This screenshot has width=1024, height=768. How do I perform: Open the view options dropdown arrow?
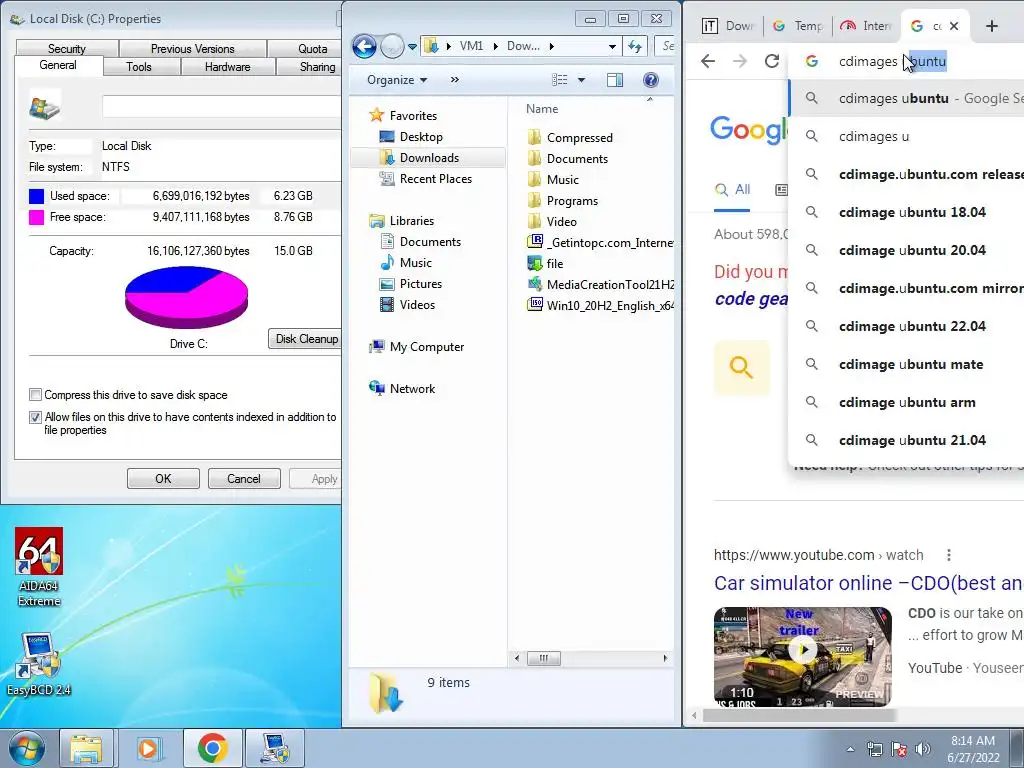[x=581, y=80]
